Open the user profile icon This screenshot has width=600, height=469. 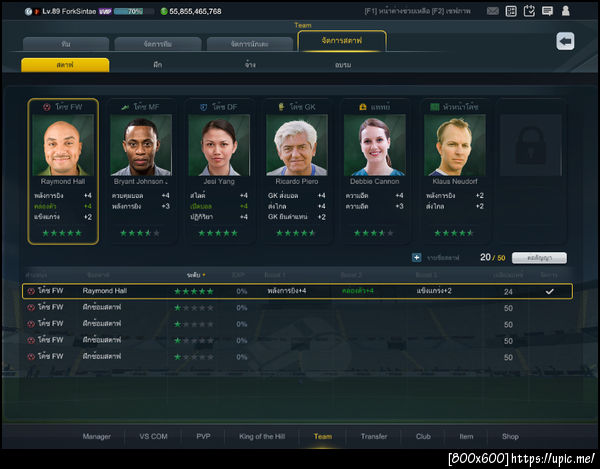pos(566,11)
